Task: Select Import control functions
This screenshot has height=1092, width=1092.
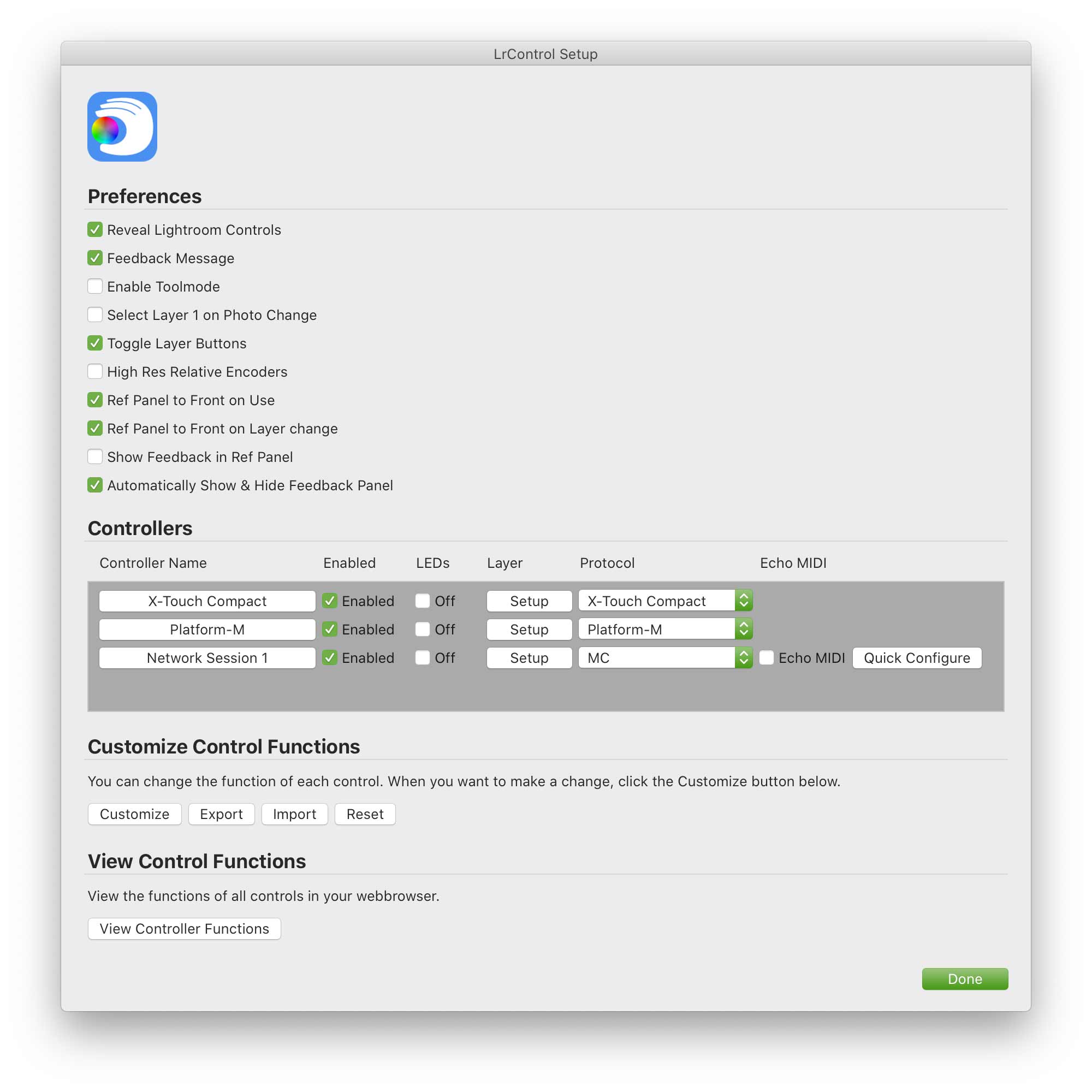Action: (x=294, y=814)
